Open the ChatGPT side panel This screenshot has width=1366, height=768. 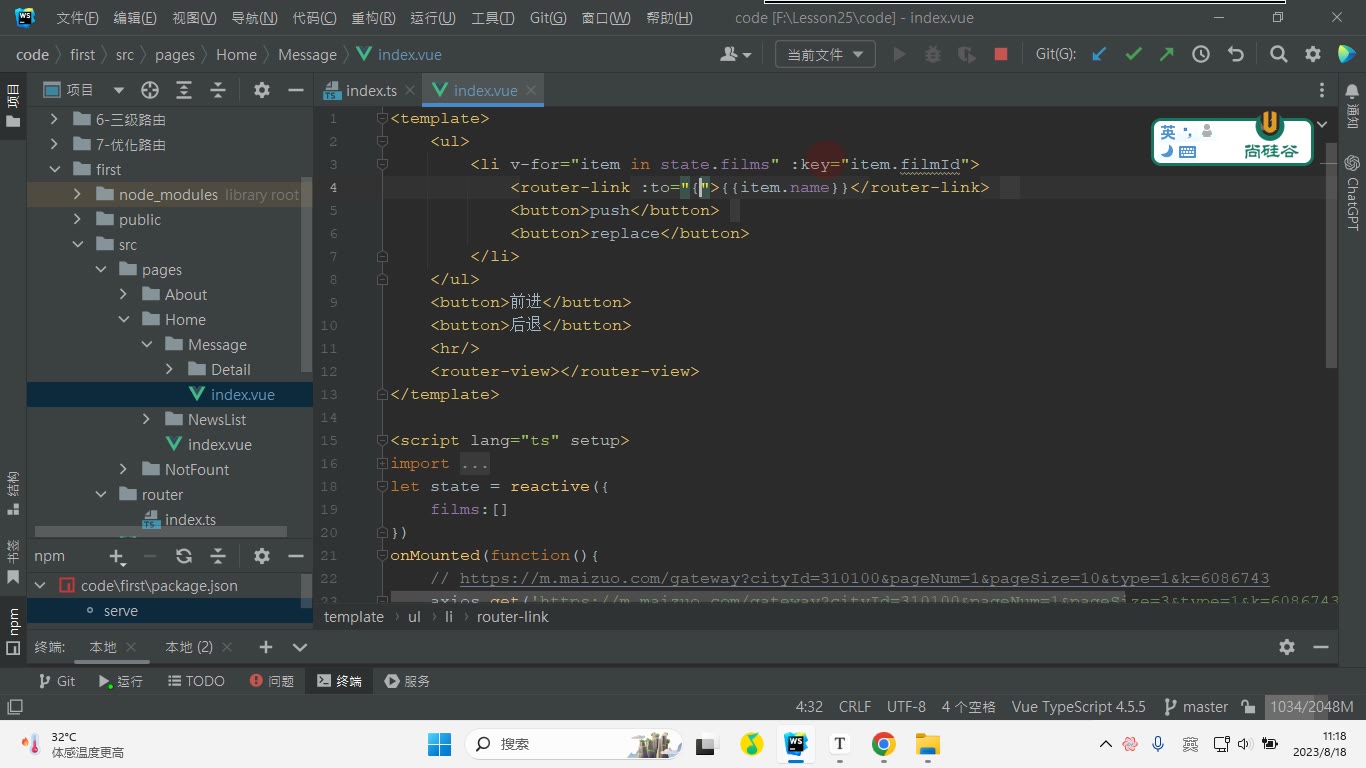click(x=1352, y=192)
